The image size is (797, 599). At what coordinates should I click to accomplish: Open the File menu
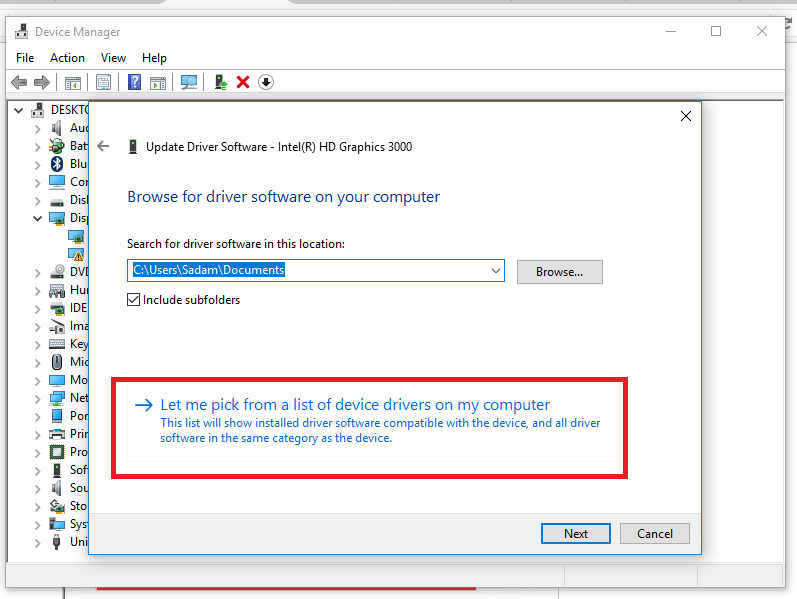coord(25,58)
